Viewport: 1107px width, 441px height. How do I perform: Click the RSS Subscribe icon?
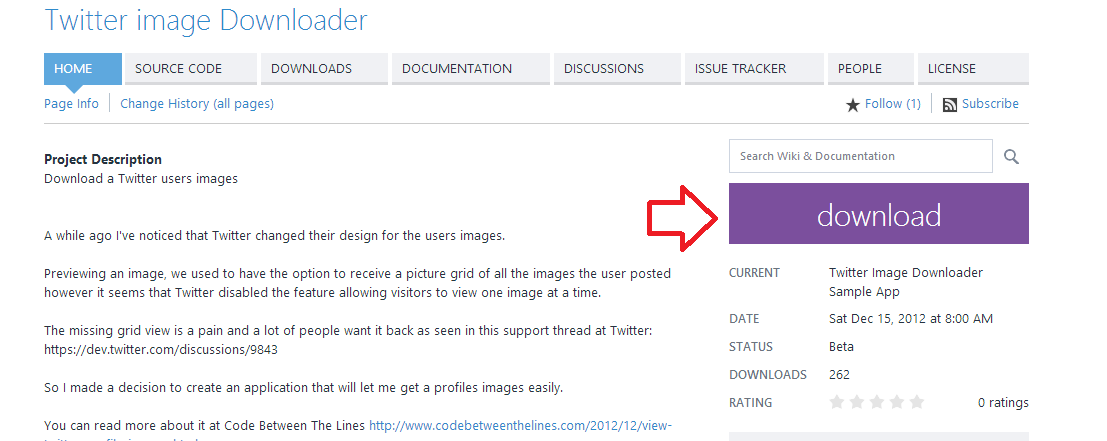(950, 105)
